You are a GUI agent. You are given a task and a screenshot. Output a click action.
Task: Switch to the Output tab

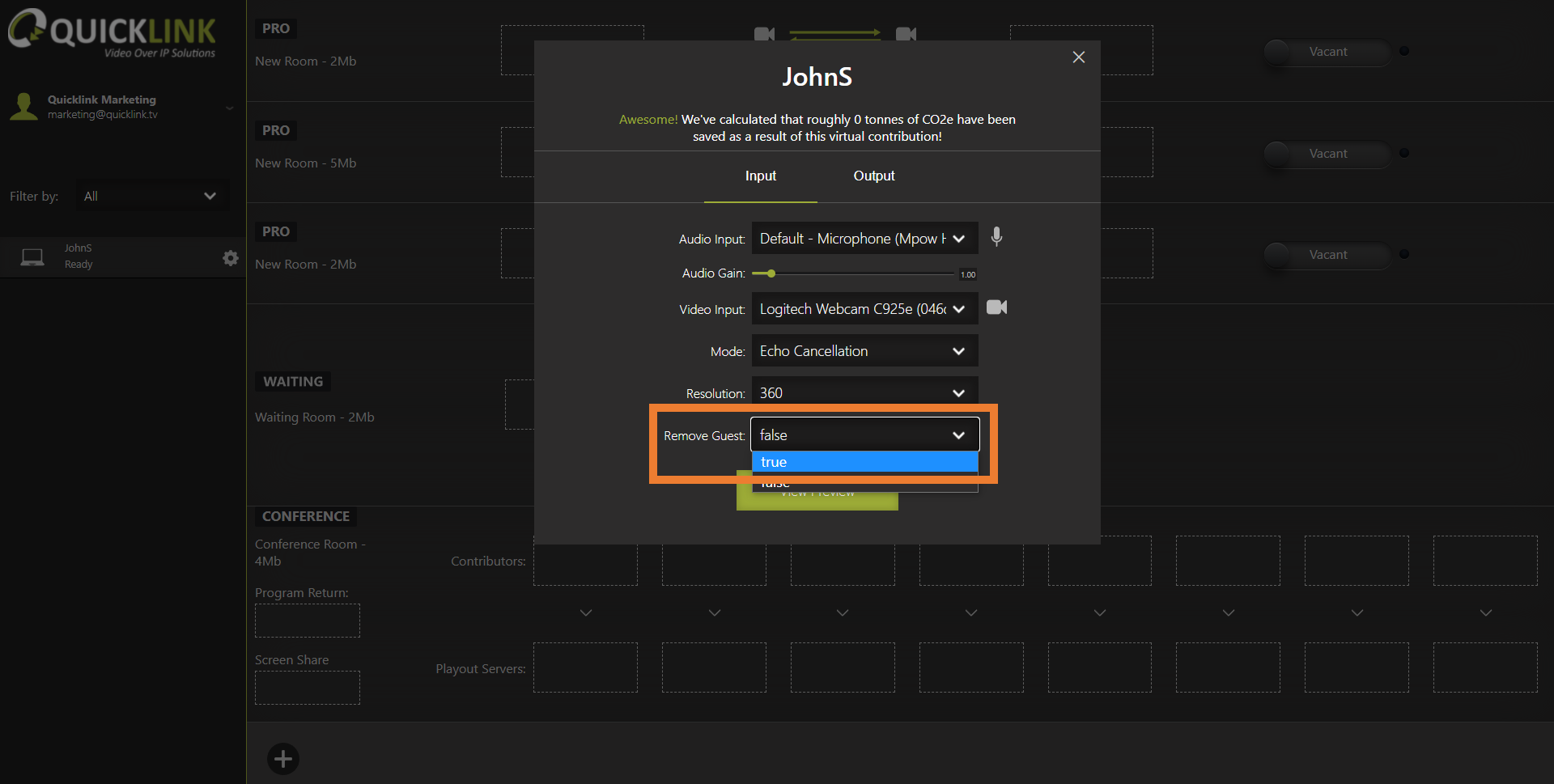pos(873,176)
